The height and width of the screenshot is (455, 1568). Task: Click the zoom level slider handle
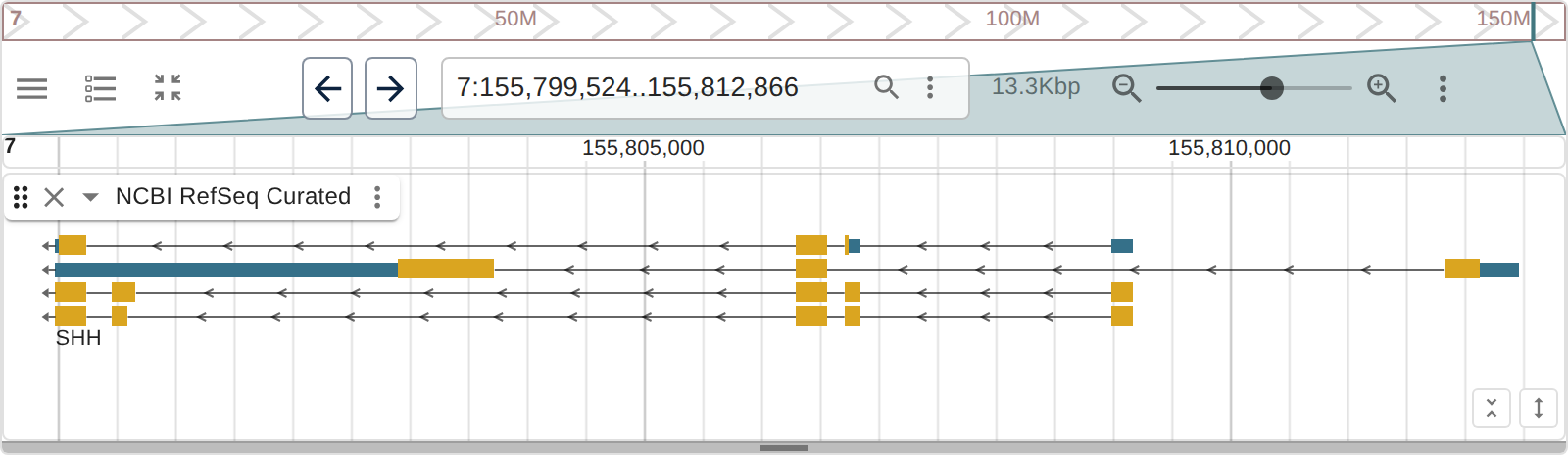pos(1271,88)
